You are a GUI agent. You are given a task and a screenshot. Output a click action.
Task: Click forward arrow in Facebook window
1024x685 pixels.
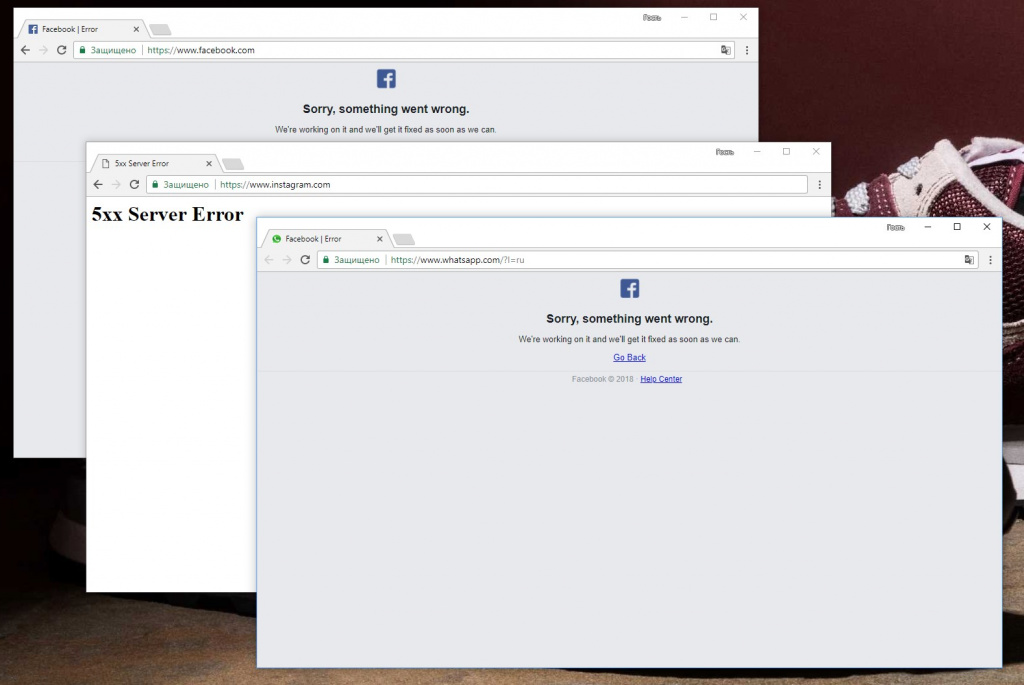tap(43, 50)
